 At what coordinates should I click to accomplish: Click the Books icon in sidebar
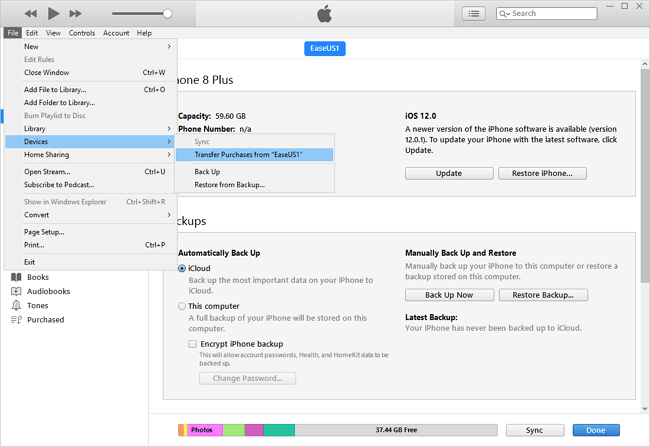(x=17, y=277)
